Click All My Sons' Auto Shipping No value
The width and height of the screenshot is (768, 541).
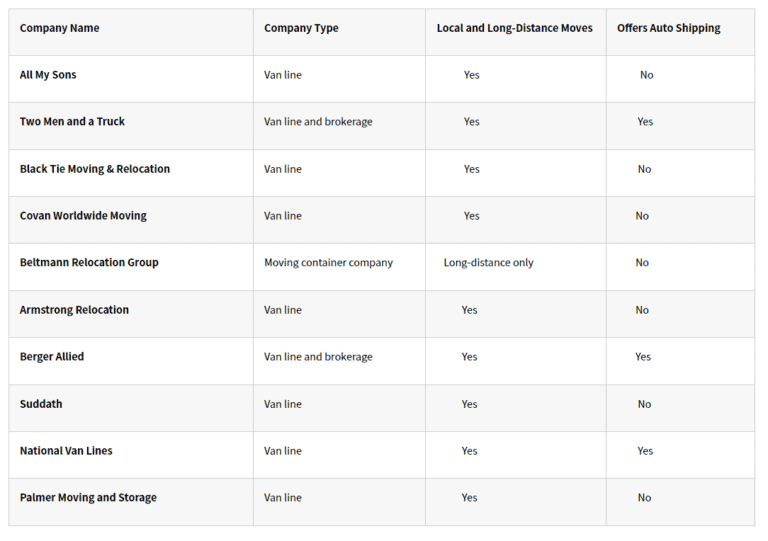click(647, 75)
